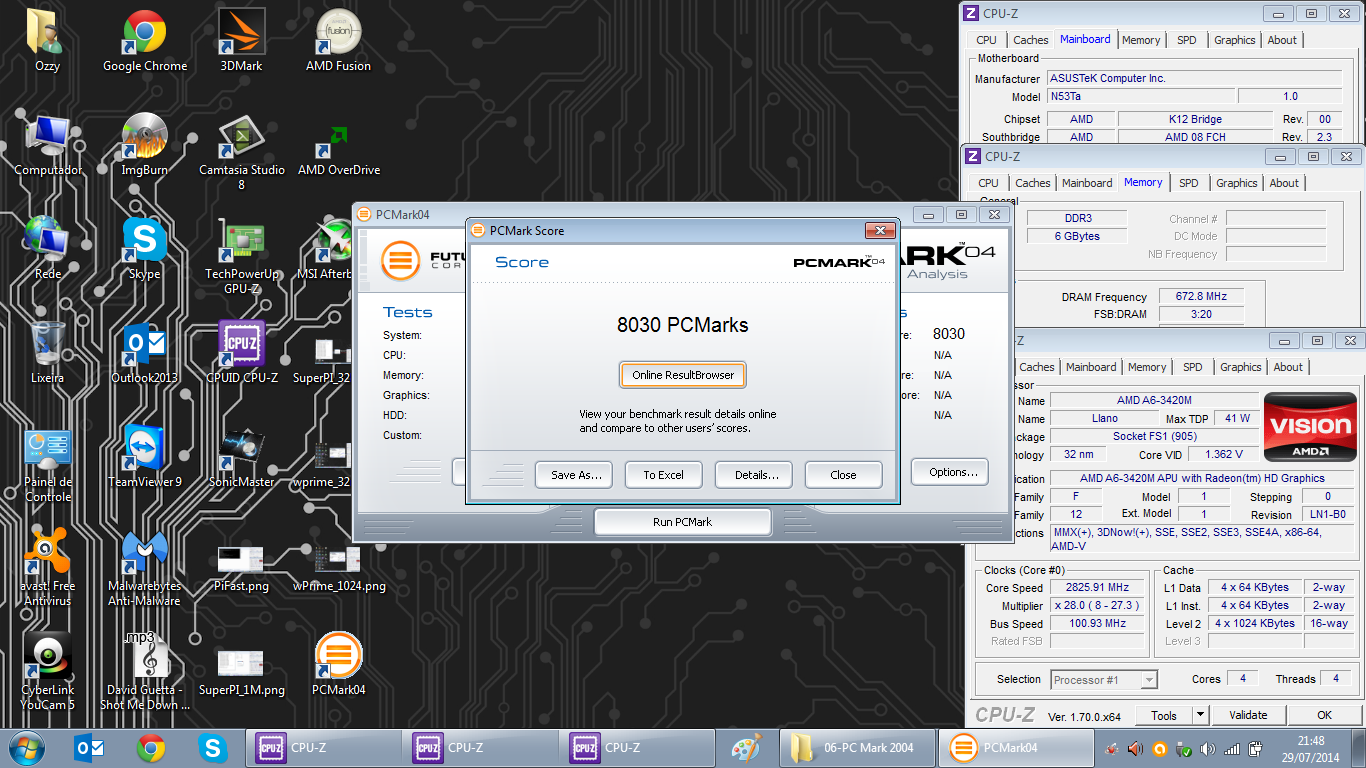Open Camtasia Studio 8 shortcut

[241, 152]
